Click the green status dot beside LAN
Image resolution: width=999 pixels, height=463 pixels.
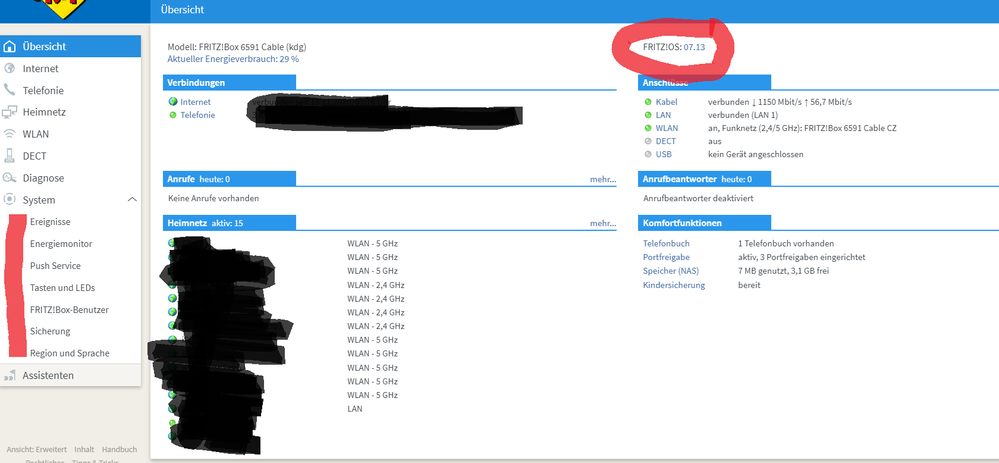(x=649, y=115)
